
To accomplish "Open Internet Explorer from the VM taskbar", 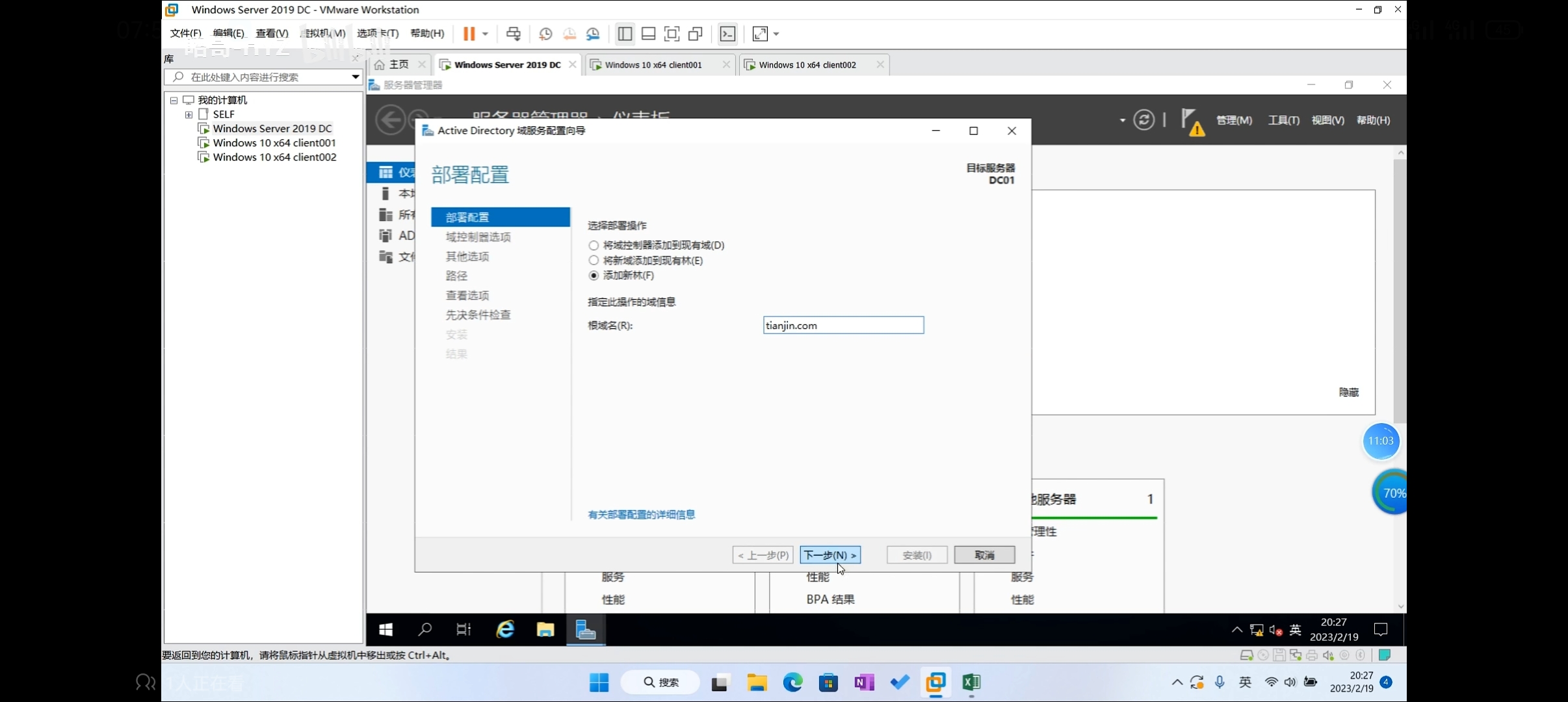I will [x=505, y=629].
